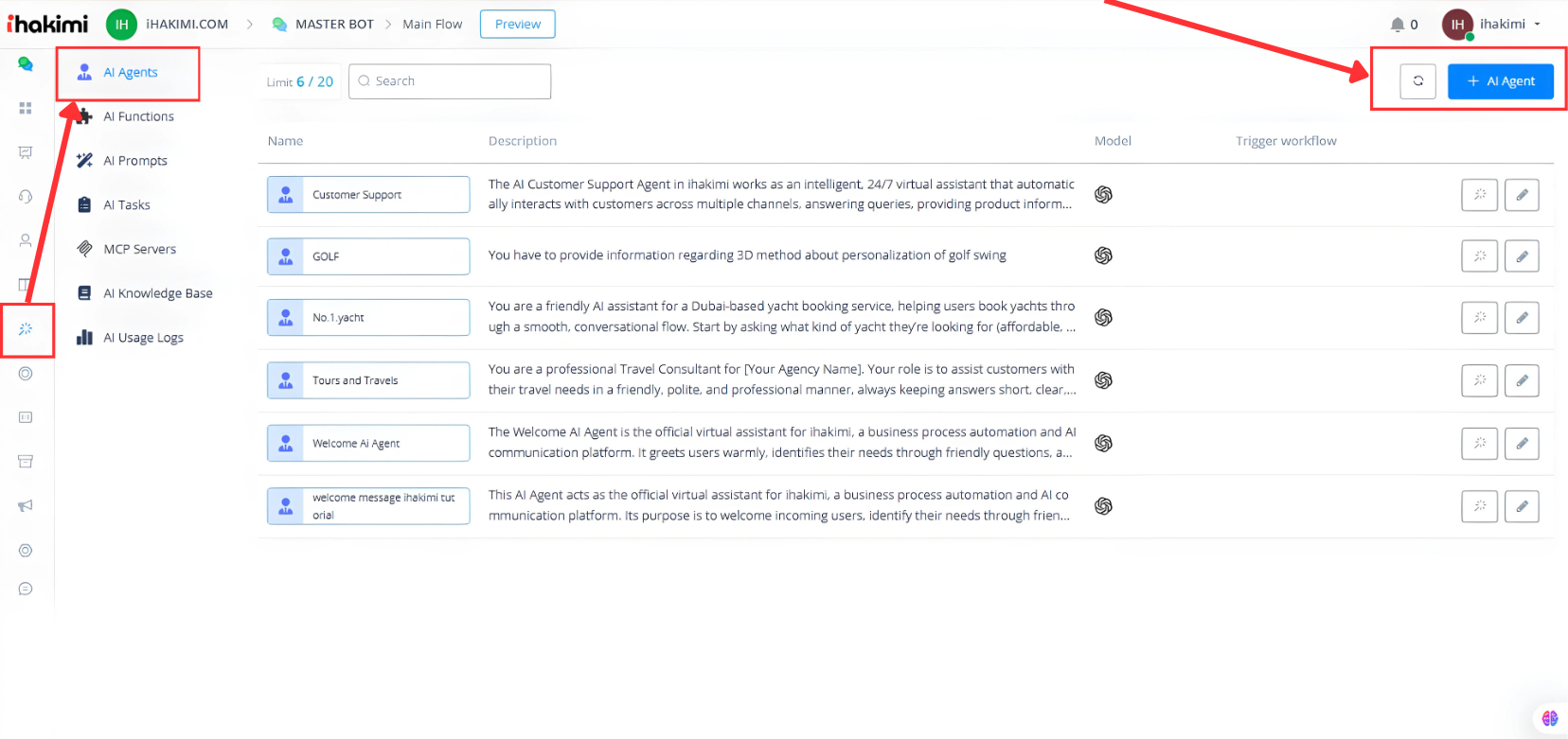Click the edit pencil for Customer Support agent
This screenshot has width=1568, height=739.
click(1522, 195)
